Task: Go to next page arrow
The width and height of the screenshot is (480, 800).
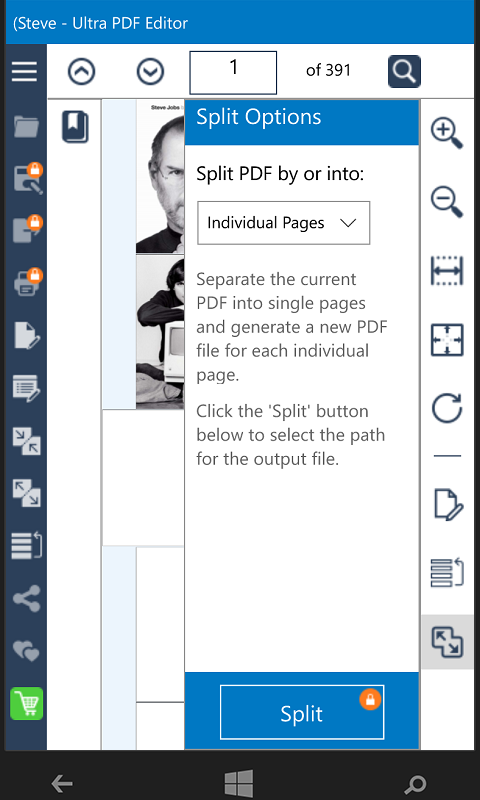Action: (x=150, y=71)
